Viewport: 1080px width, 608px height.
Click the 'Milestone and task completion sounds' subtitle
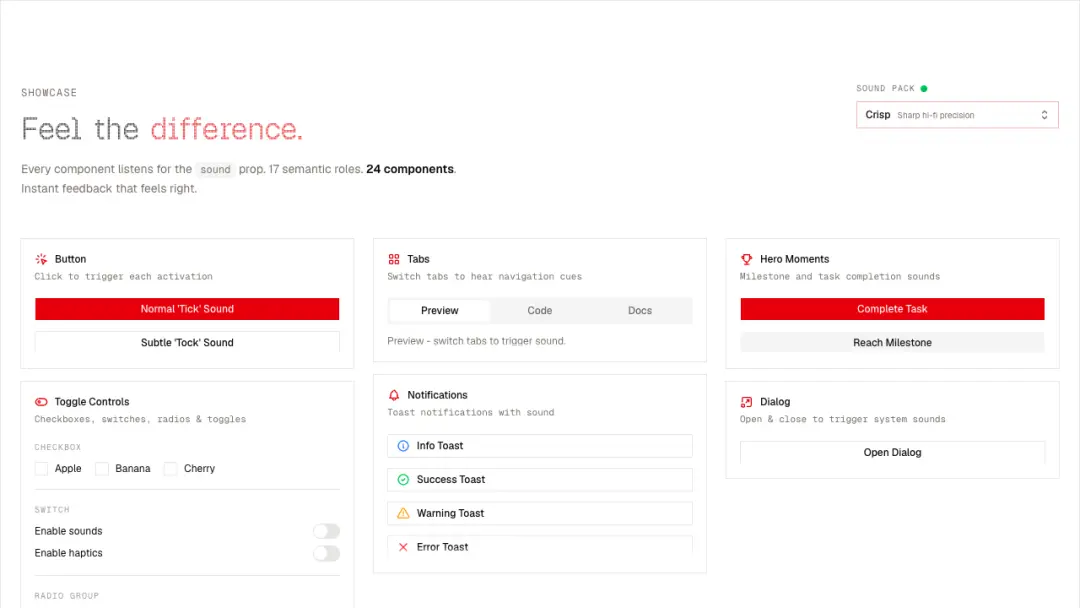840,277
